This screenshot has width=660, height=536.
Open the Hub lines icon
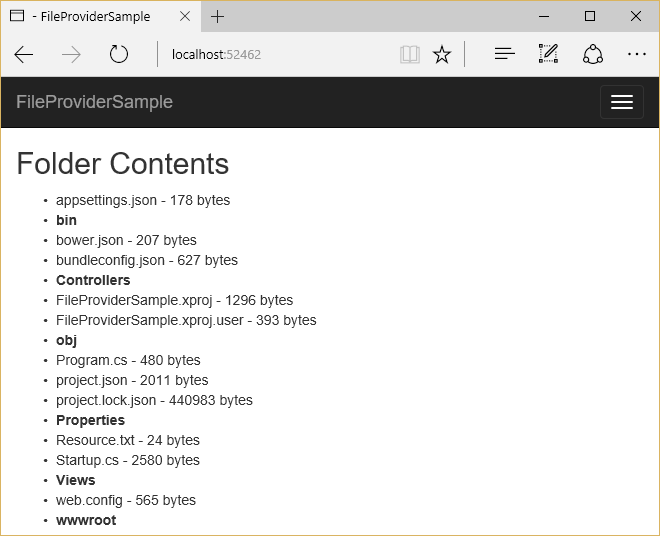(505, 55)
